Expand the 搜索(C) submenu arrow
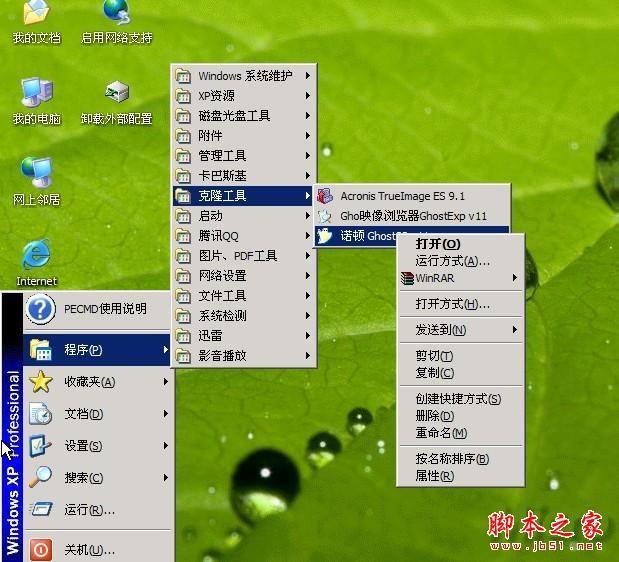619x562 pixels. 166,478
